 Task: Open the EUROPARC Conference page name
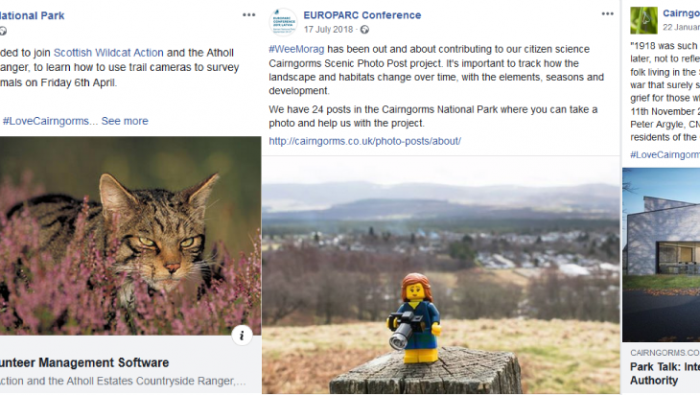pos(362,15)
